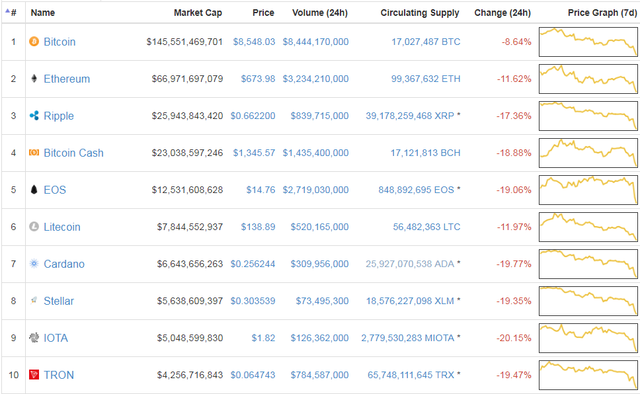Viewport: 640px width, 394px height.
Task: Click Bitcoin supply 17,027,487 BTC
Action: click(426, 42)
